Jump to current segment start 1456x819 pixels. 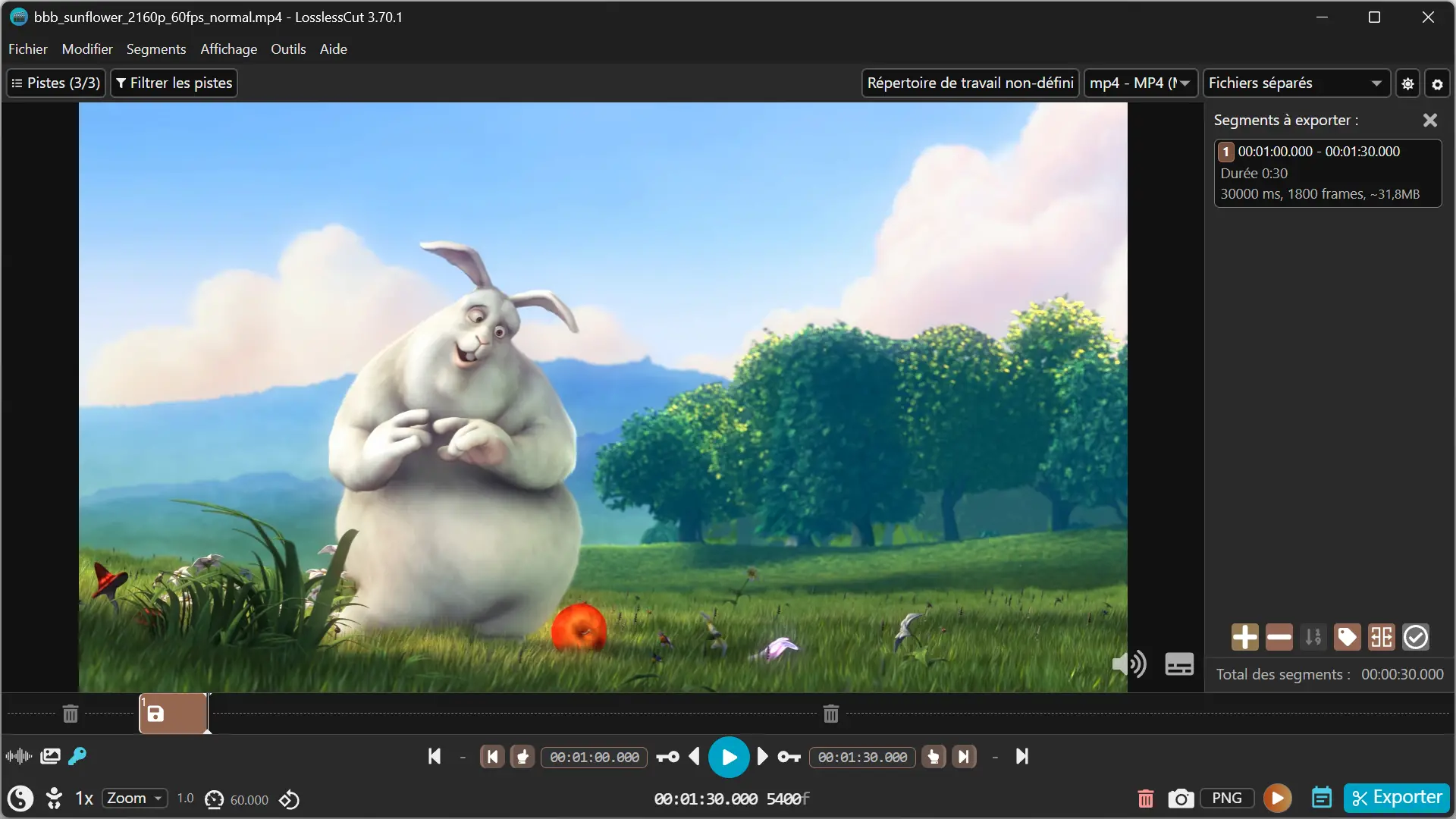(492, 757)
